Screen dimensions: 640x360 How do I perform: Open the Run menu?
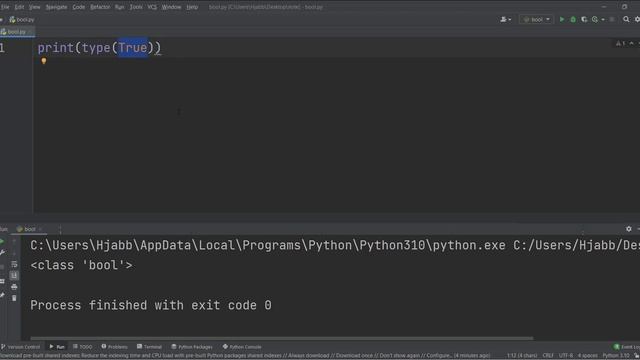119,7
